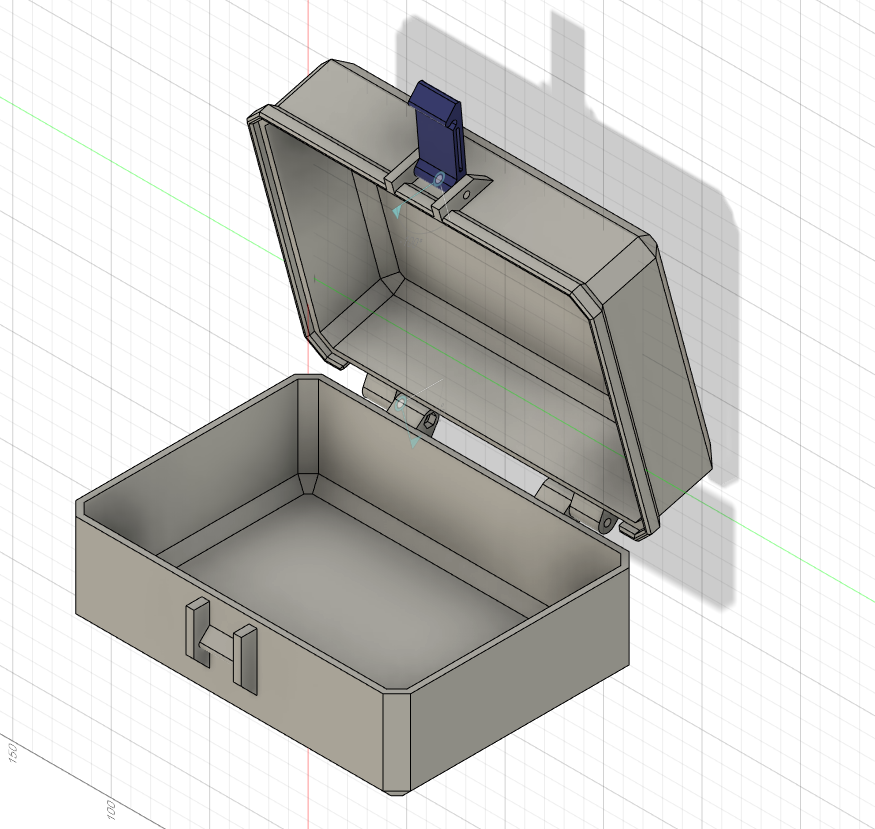Screen dimensions: 875x829
Task: Select the right hinge eyelet near lid corner
Action: [607, 523]
